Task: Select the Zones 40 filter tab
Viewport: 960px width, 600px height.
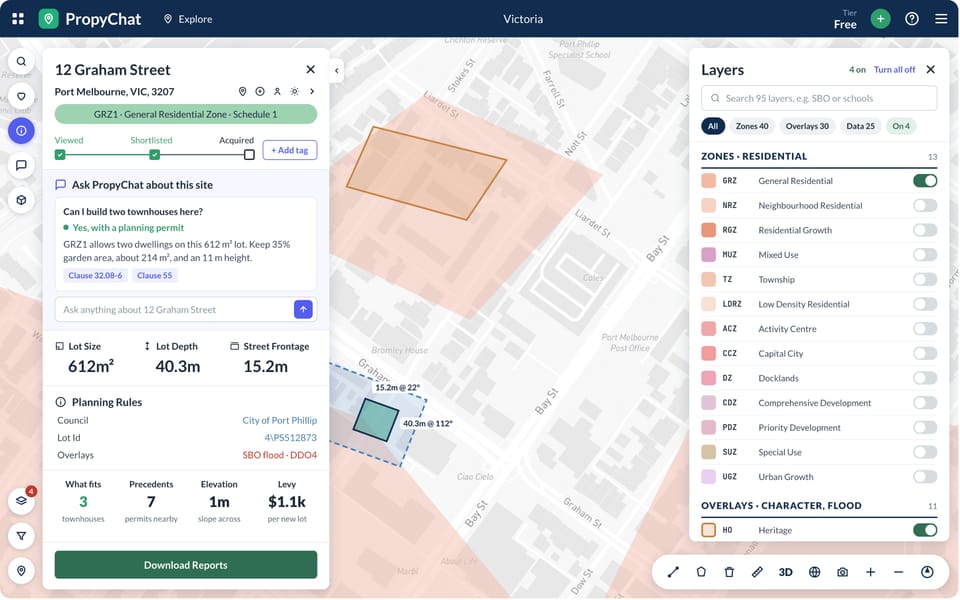Action: 752,126
